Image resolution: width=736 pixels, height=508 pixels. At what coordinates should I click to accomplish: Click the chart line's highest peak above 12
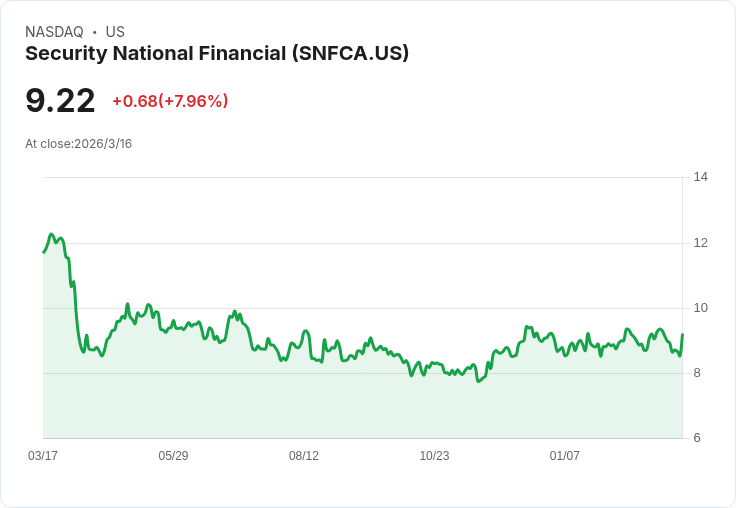(51, 235)
